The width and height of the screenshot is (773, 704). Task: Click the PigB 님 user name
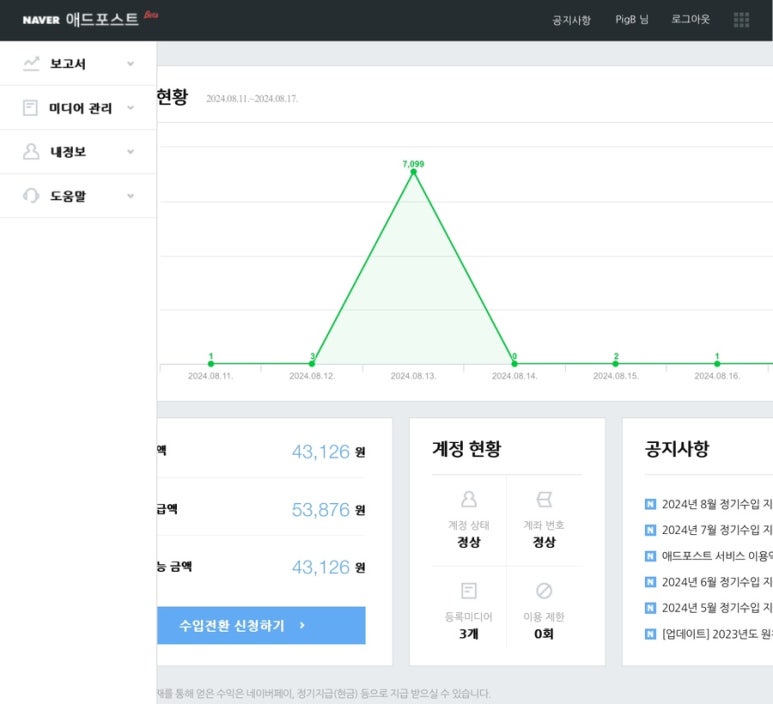631,20
